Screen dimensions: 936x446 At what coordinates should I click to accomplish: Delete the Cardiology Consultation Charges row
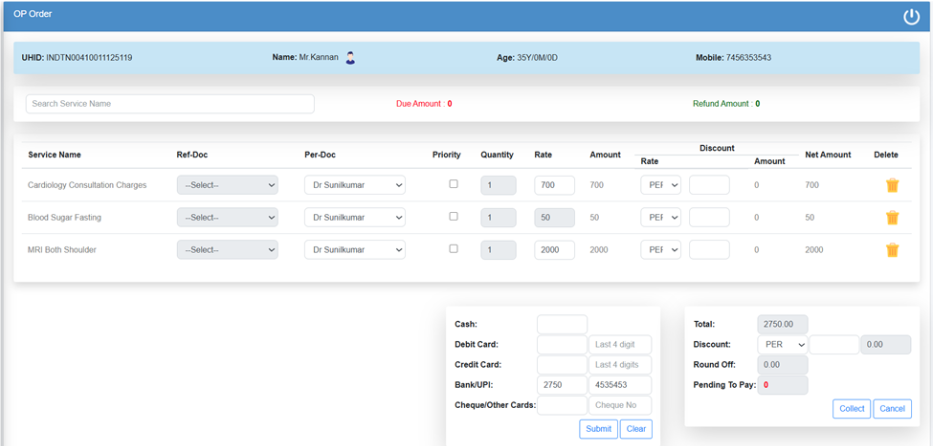pos(892,185)
